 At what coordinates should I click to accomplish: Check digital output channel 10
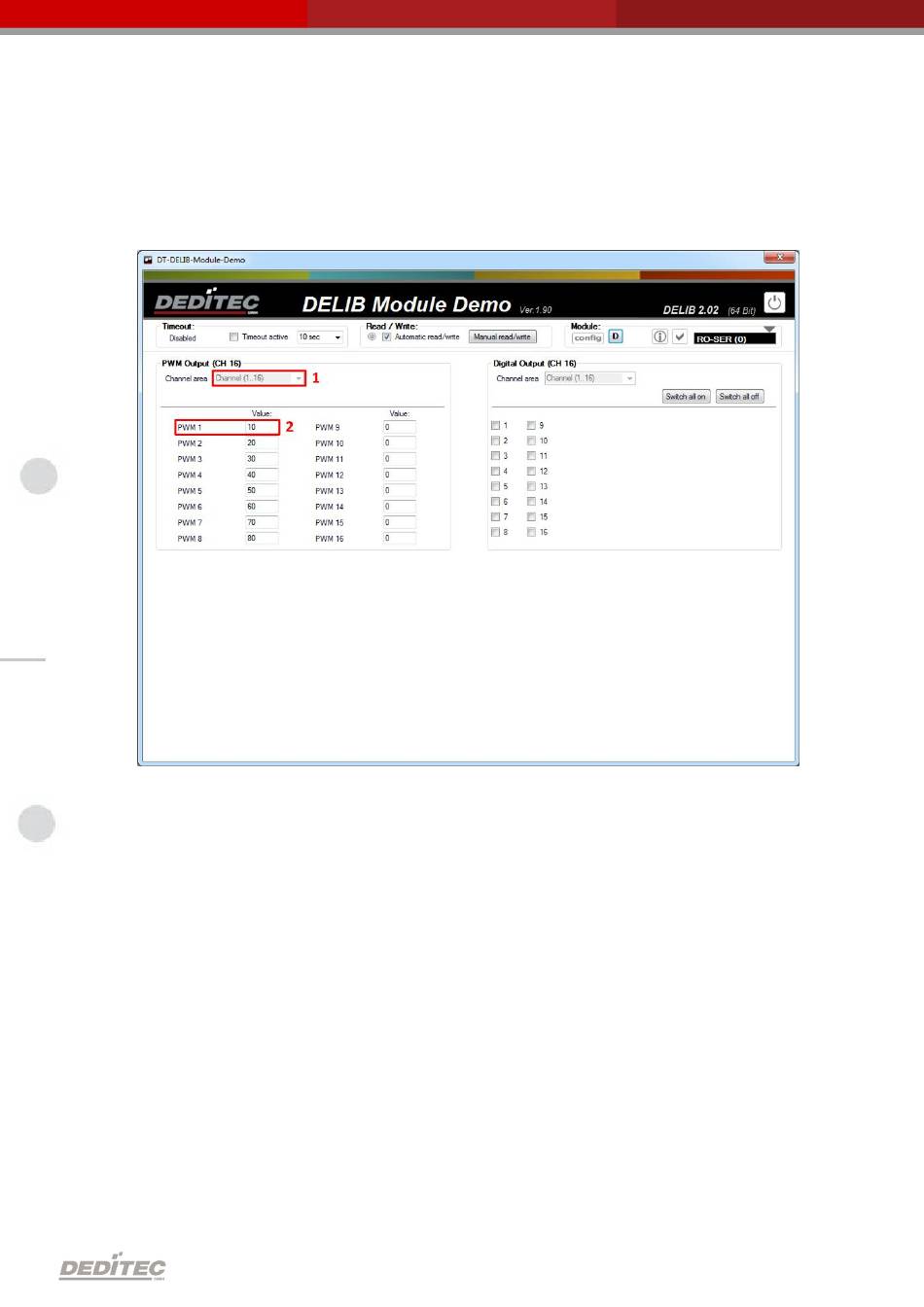(531, 441)
